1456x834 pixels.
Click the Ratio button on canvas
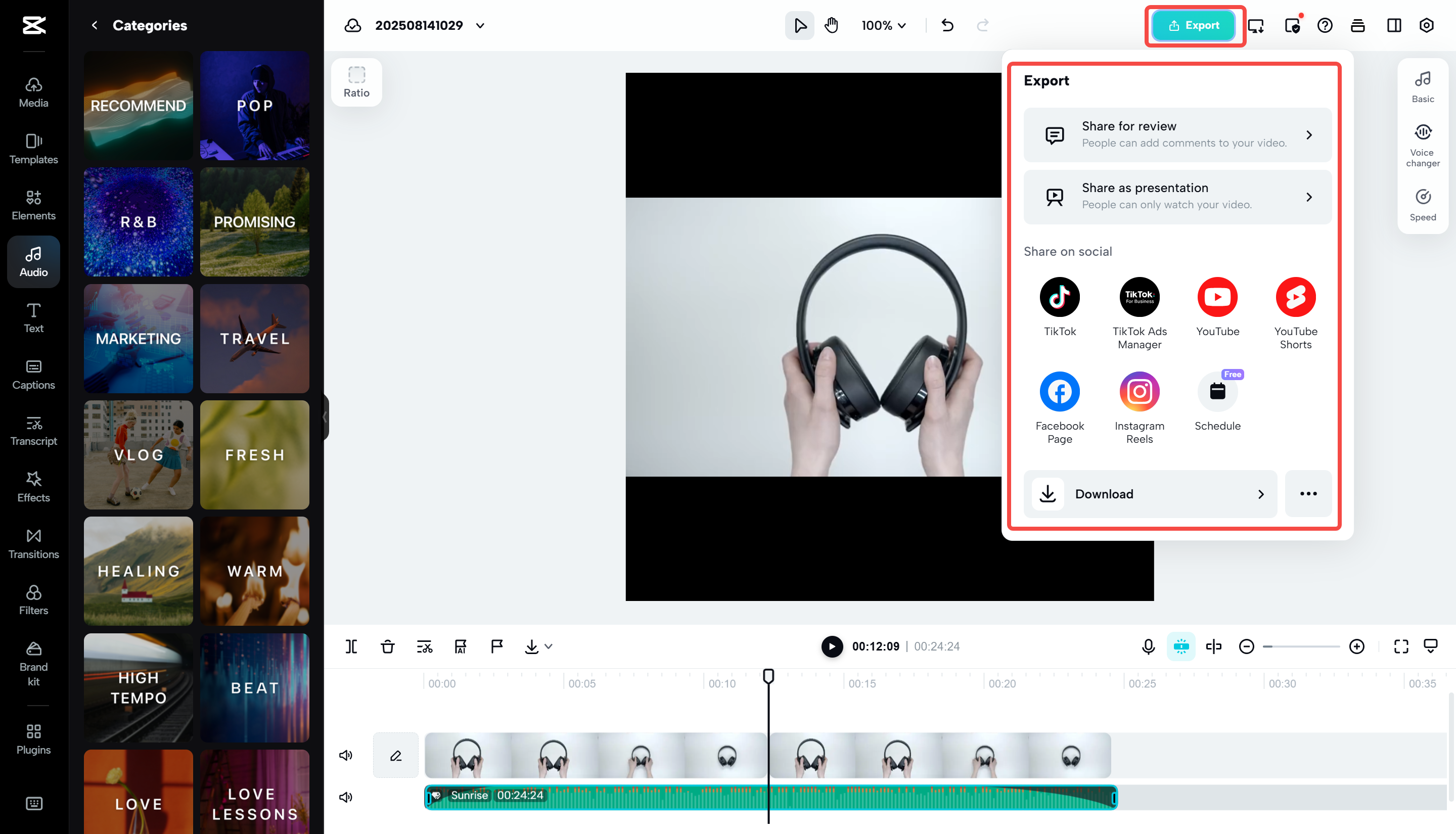356,82
